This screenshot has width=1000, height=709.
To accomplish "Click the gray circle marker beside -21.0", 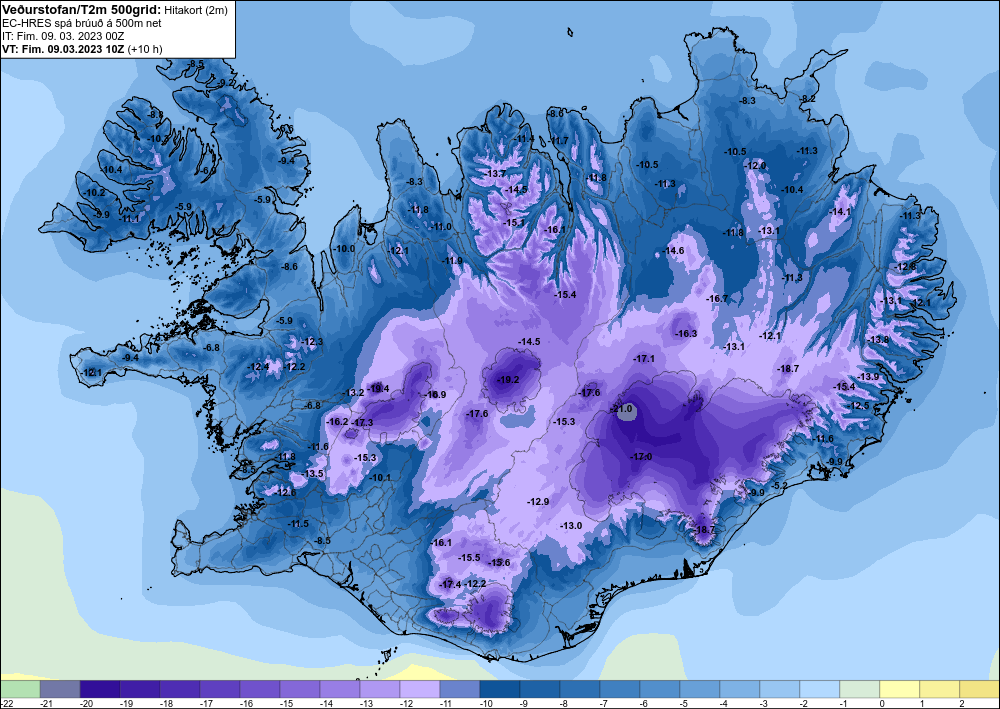I will (628, 411).
